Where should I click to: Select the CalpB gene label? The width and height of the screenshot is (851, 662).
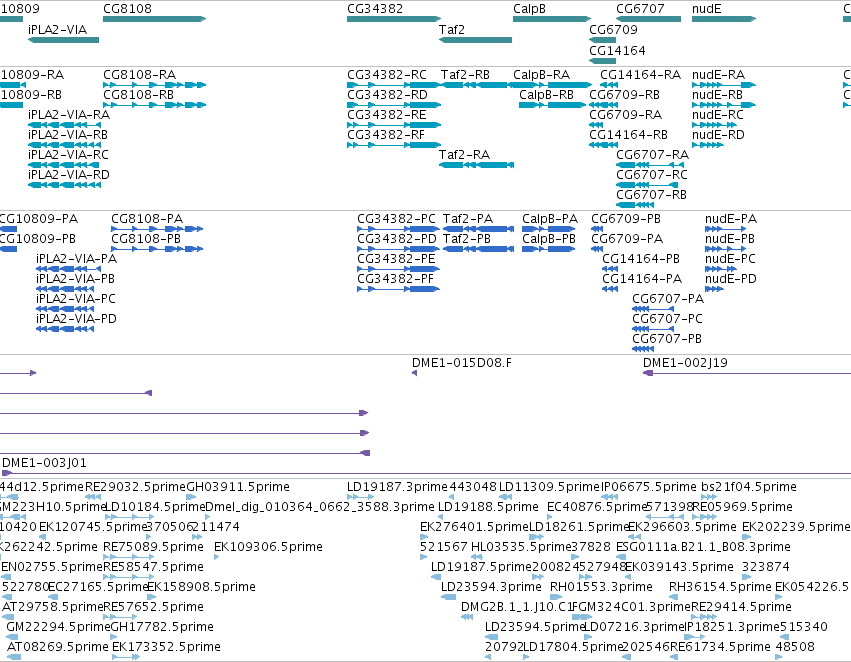(x=530, y=9)
